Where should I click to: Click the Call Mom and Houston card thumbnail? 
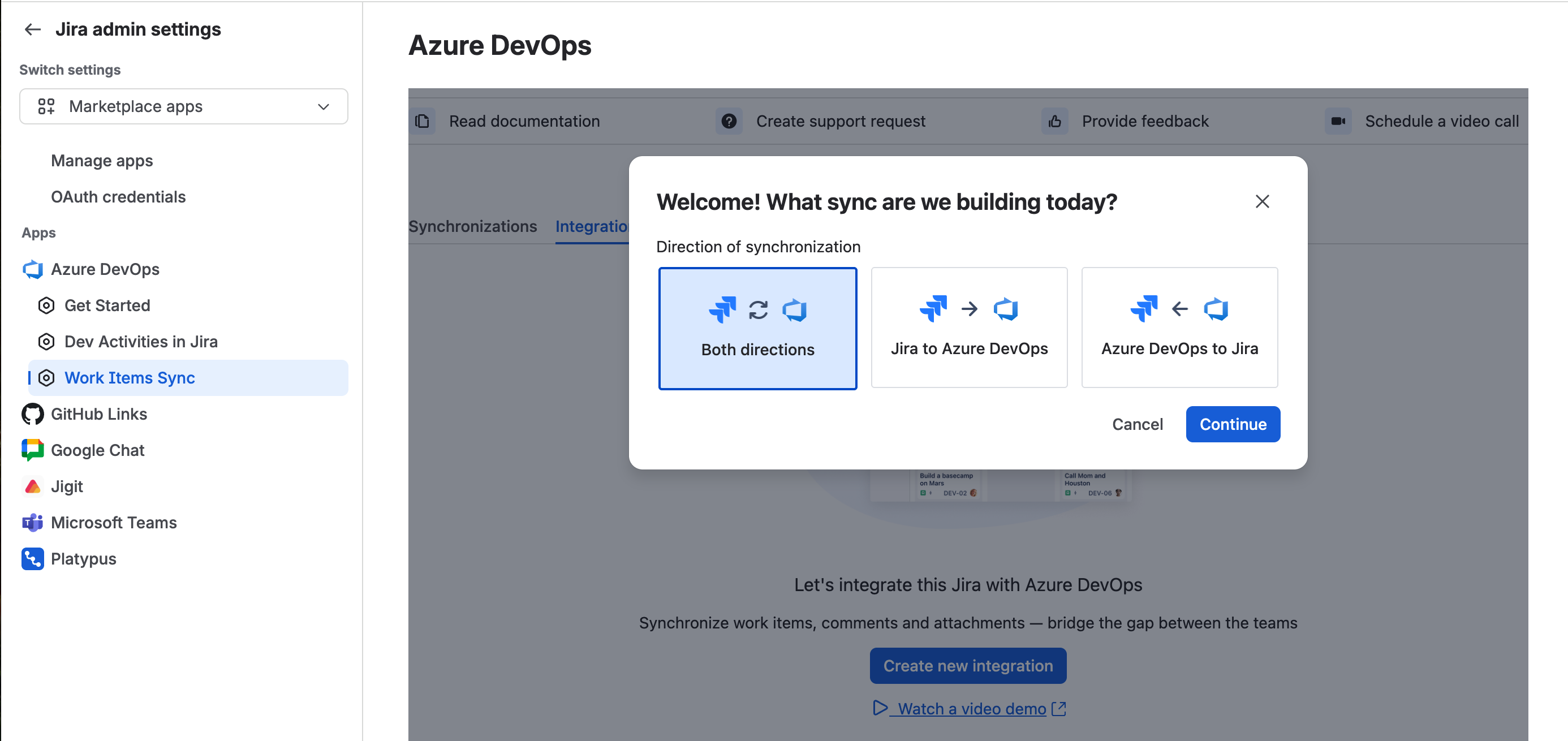coord(1093,485)
